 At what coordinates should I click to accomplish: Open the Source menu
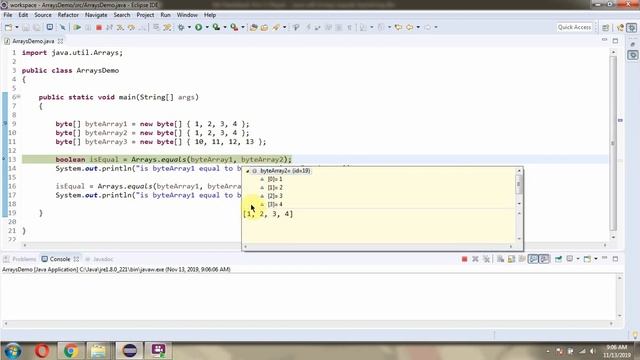click(x=43, y=15)
